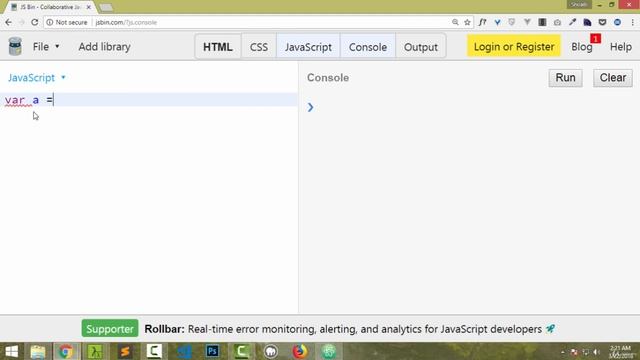640x360 pixels.
Task: Click the console input prompt chevron
Action: [311, 107]
